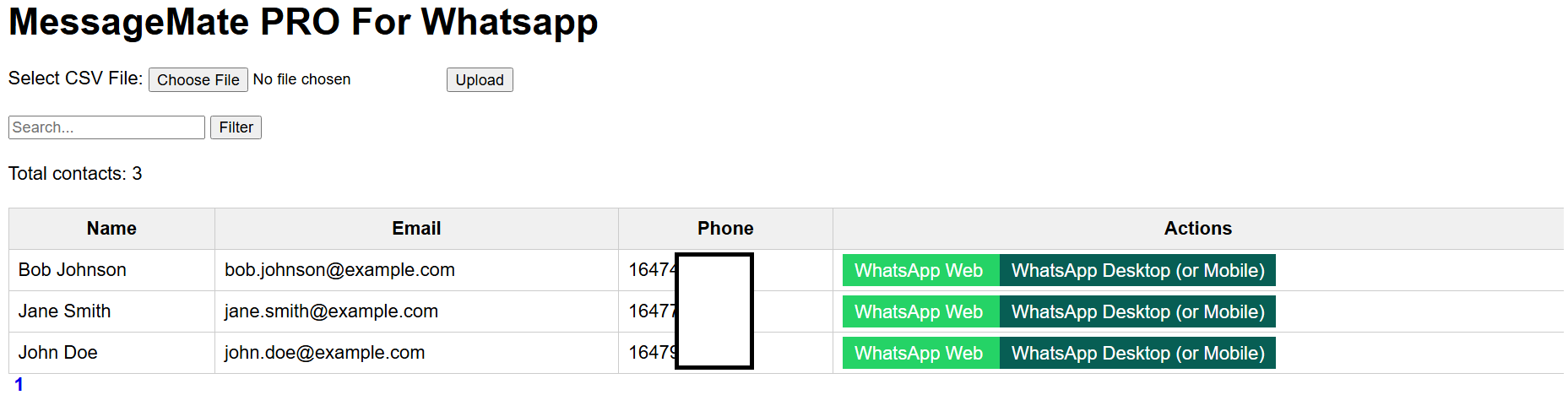Click the Upload button
Viewport: 1568px width, 395px height.
[480, 79]
